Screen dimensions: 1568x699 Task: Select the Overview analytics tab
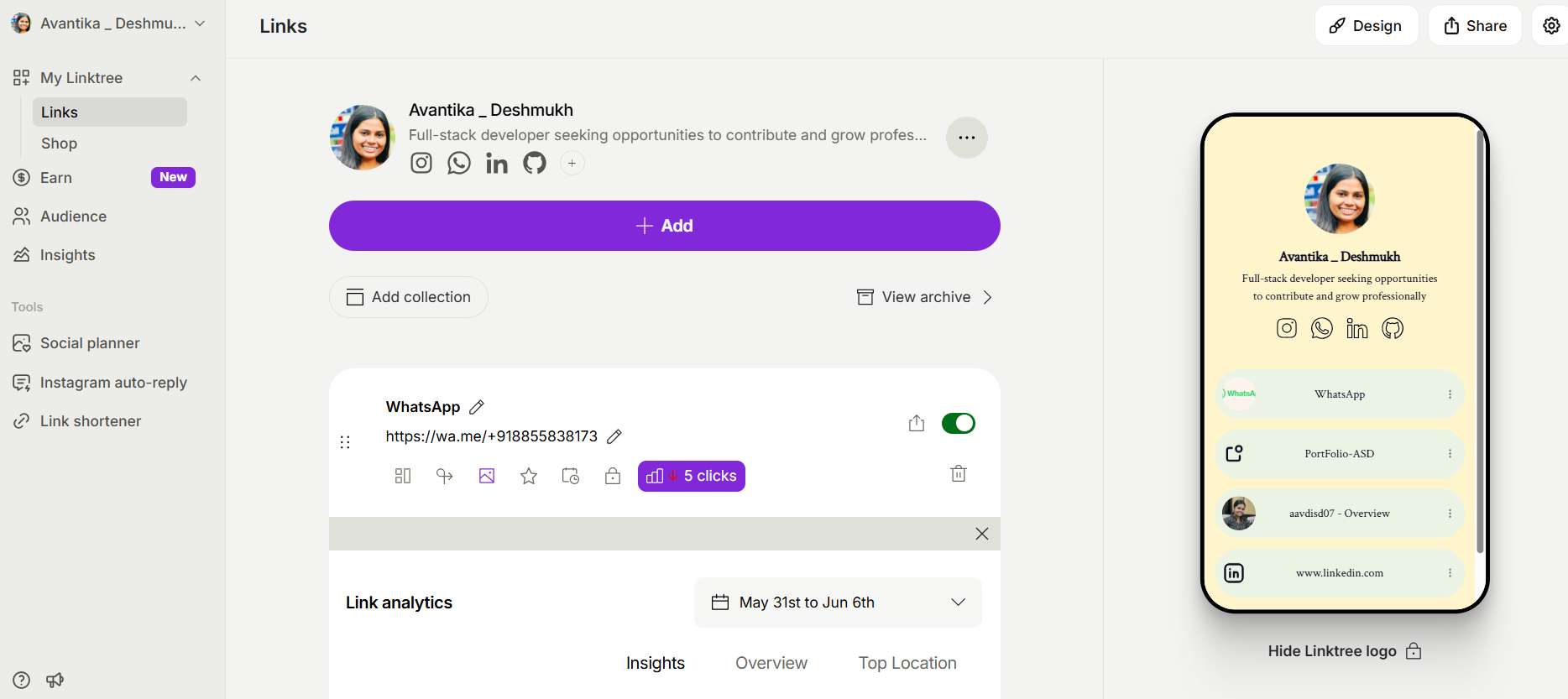tap(771, 663)
